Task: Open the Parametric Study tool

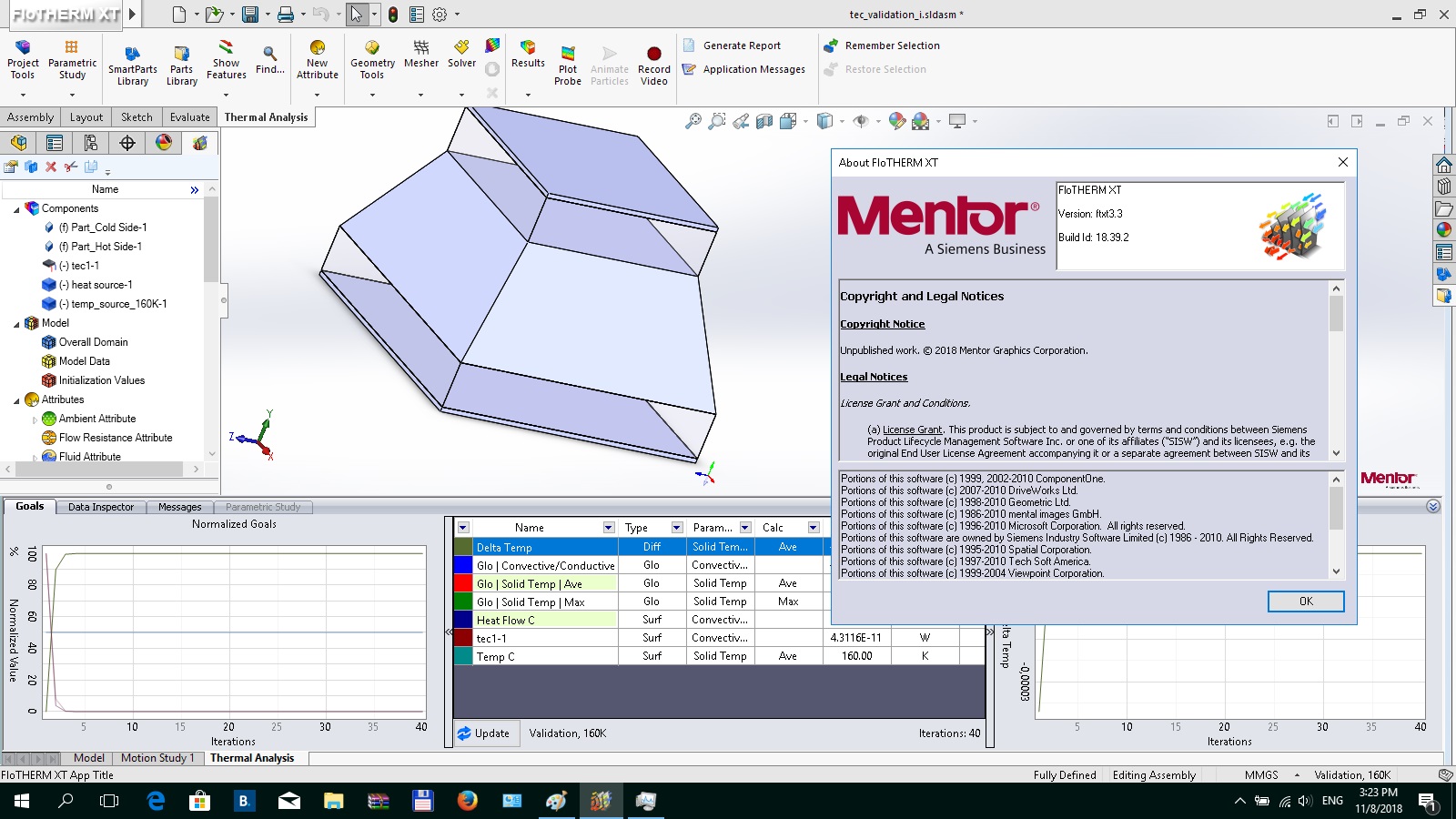Action: pyautogui.click(x=72, y=60)
